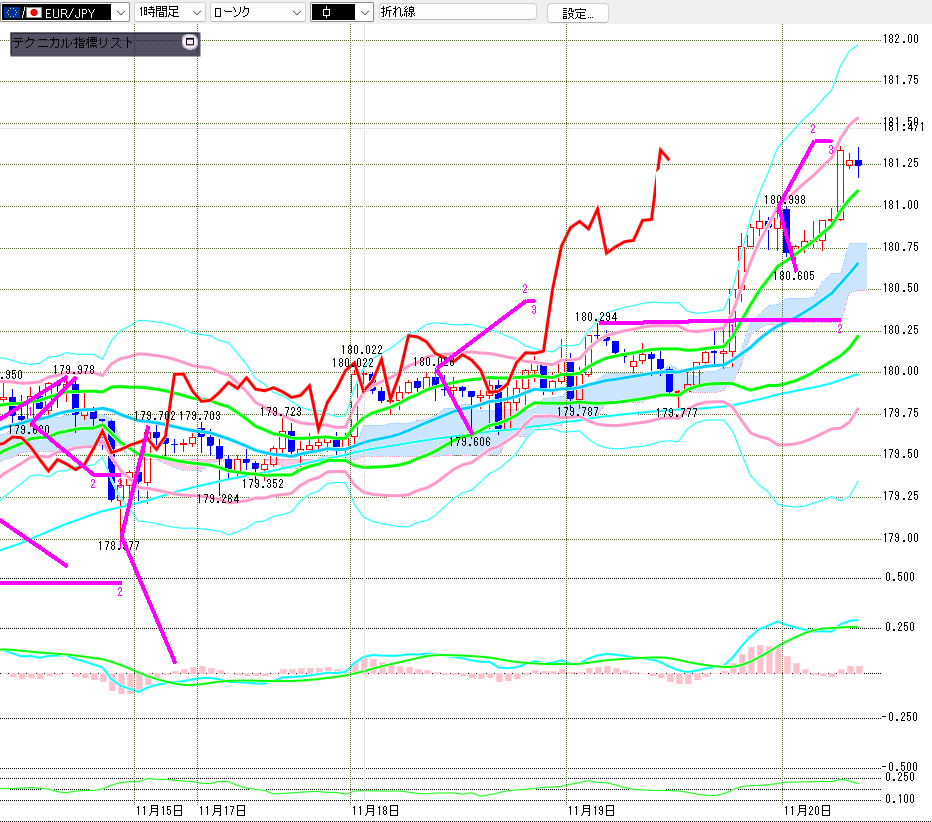Expand the テクニカル指標リスト panel using its square icon
The width and height of the screenshot is (932, 822).
coord(189,43)
